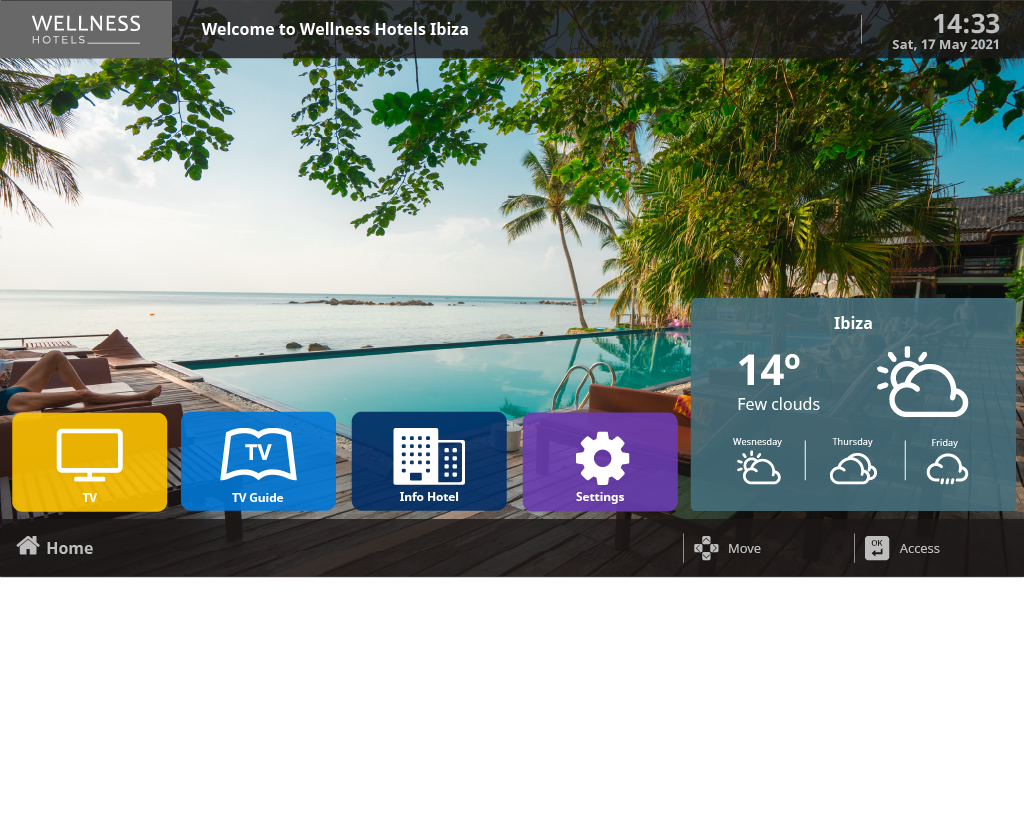Click the Home label in bottom bar
This screenshot has height=826, width=1024.
click(x=69, y=548)
